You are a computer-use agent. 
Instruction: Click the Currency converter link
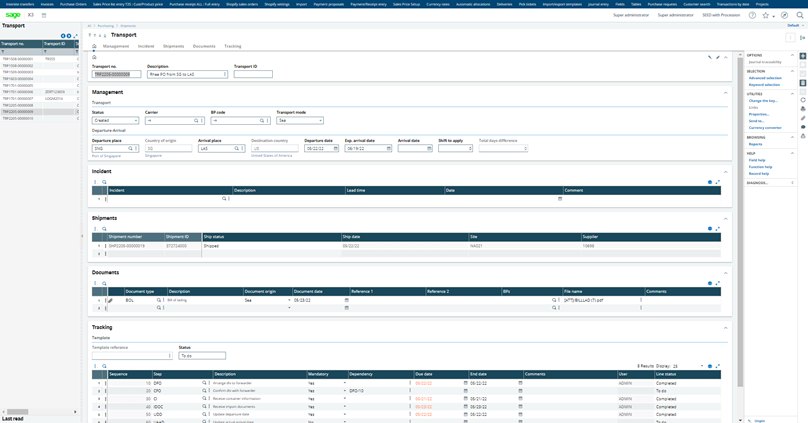[x=765, y=128]
